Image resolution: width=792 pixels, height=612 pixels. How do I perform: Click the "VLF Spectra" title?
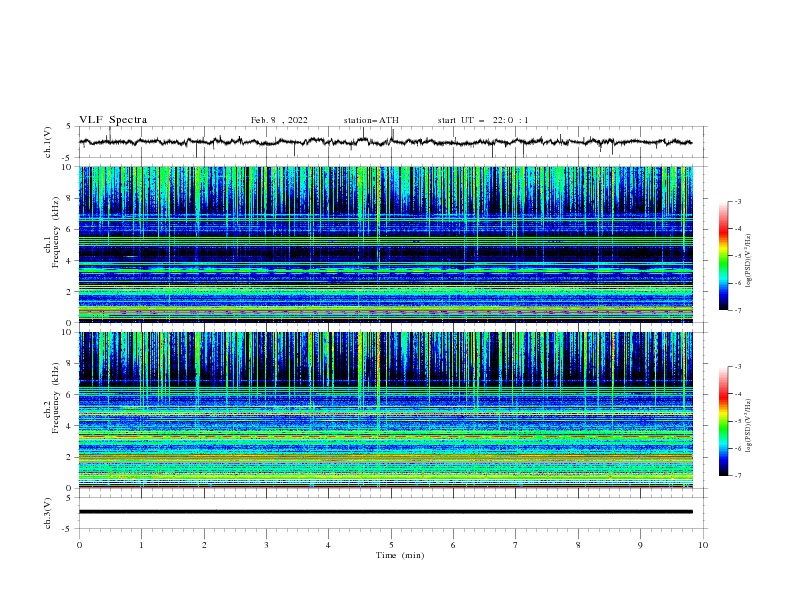[113, 120]
